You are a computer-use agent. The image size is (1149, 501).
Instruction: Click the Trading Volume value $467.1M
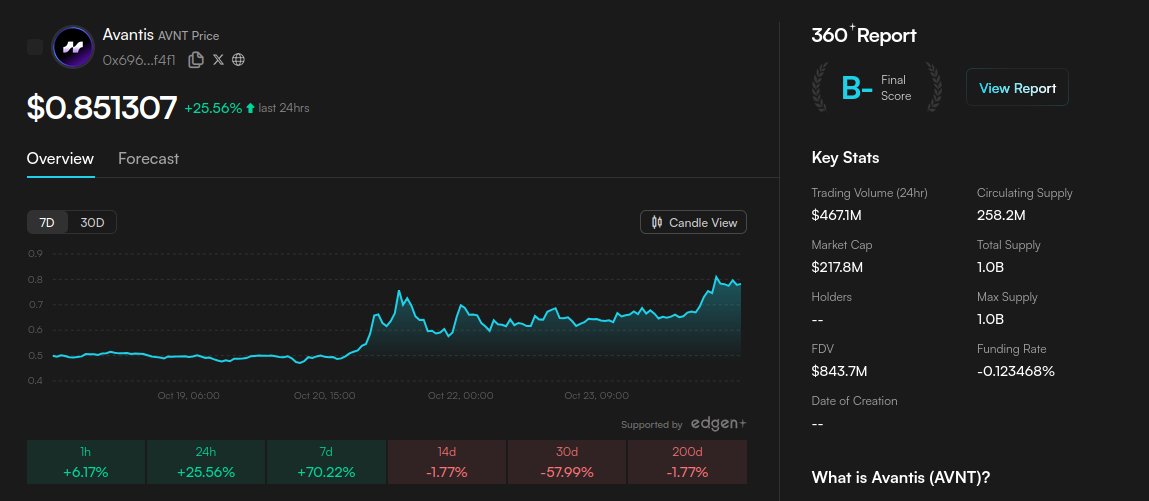[836, 215]
